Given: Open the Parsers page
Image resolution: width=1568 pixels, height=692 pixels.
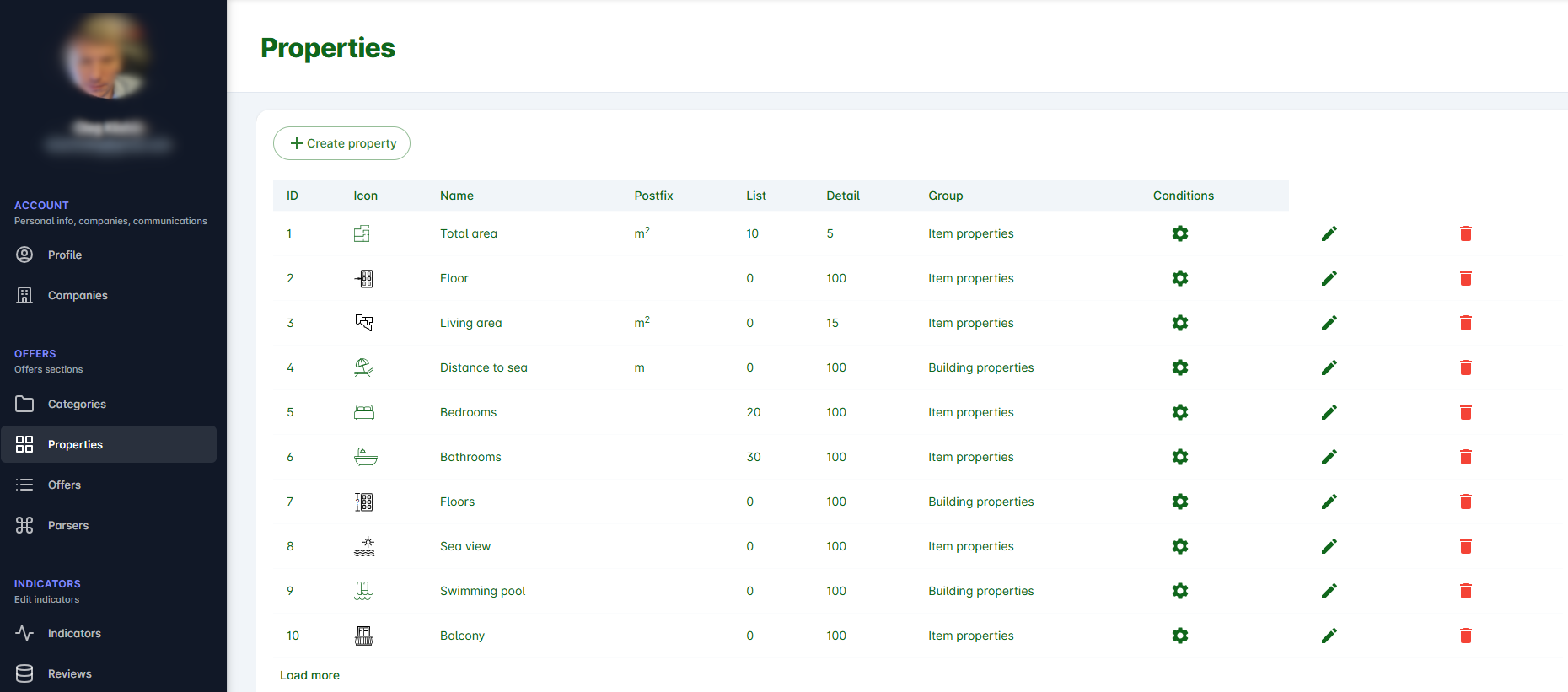Looking at the screenshot, I should (109, 525).
